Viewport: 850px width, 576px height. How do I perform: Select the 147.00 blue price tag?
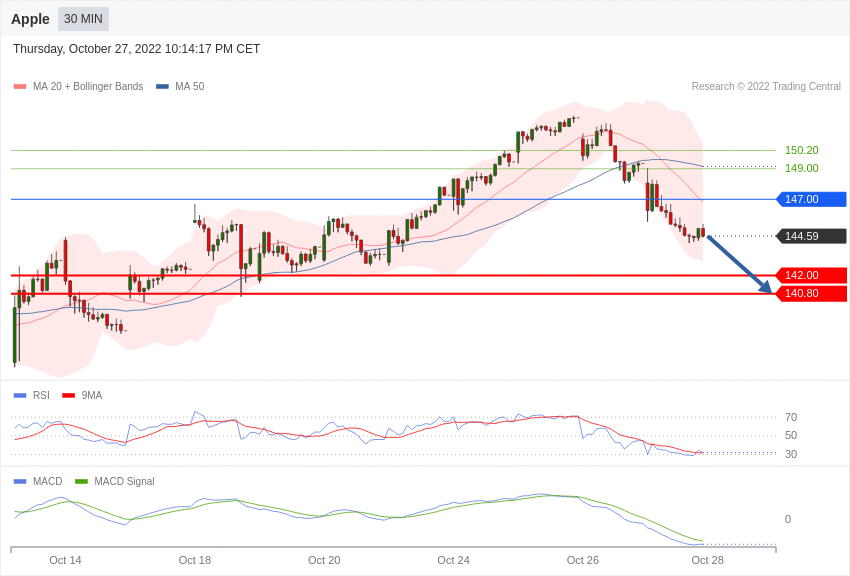pyautogui.click(x=811, y=199)
